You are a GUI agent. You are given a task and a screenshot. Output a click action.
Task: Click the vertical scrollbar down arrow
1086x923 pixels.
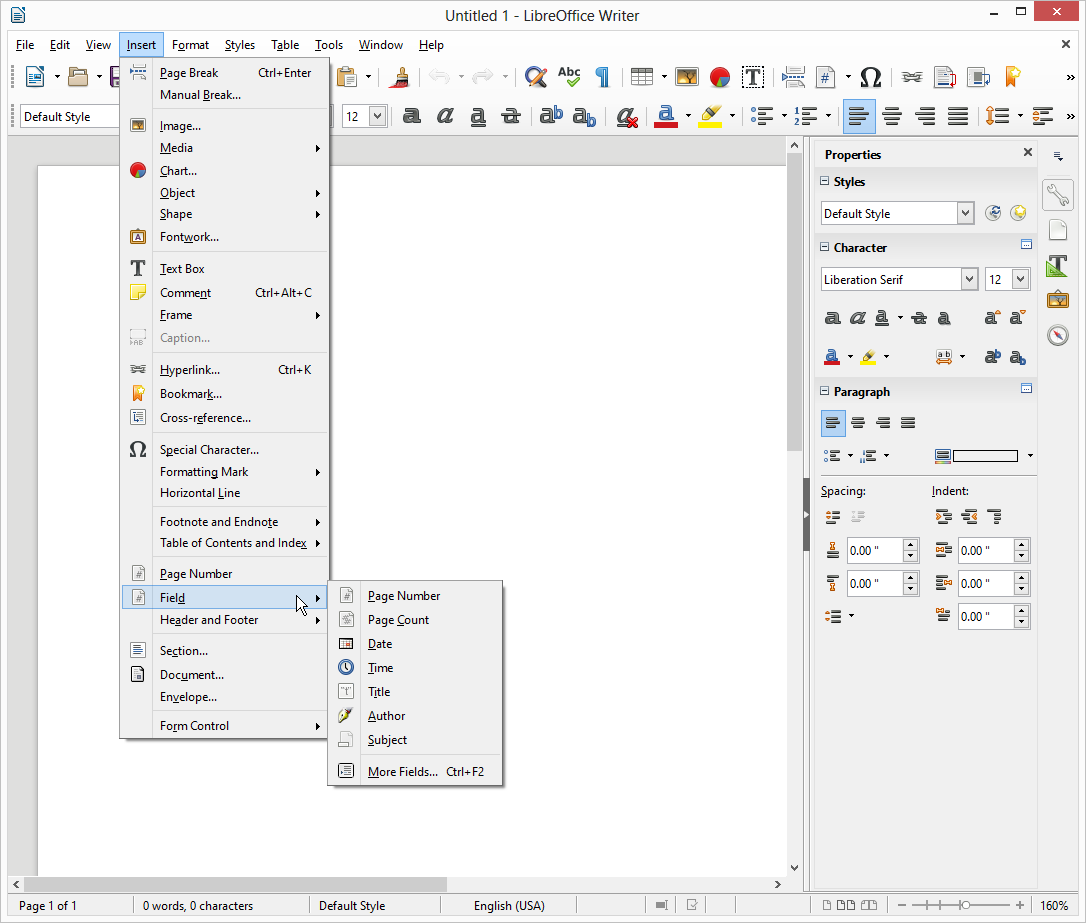[794, 867]
